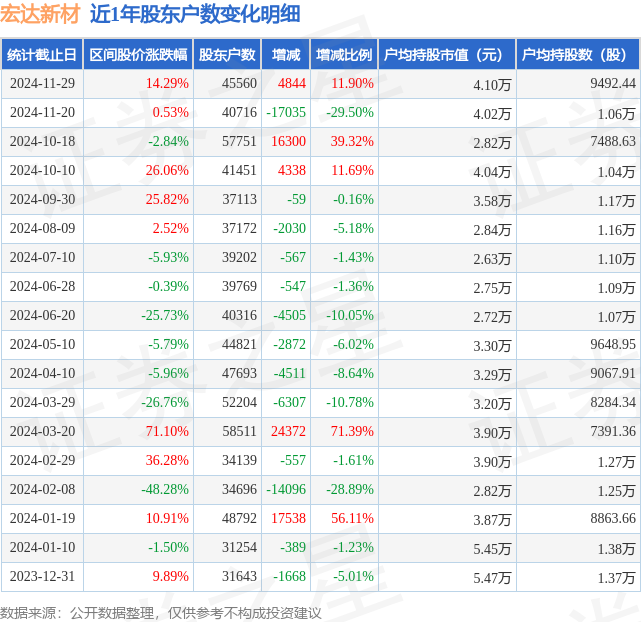The width and height of the screenshot is (641, 622).
Task: Click the 增减比例 column header
Action: [x=344, y=54]
